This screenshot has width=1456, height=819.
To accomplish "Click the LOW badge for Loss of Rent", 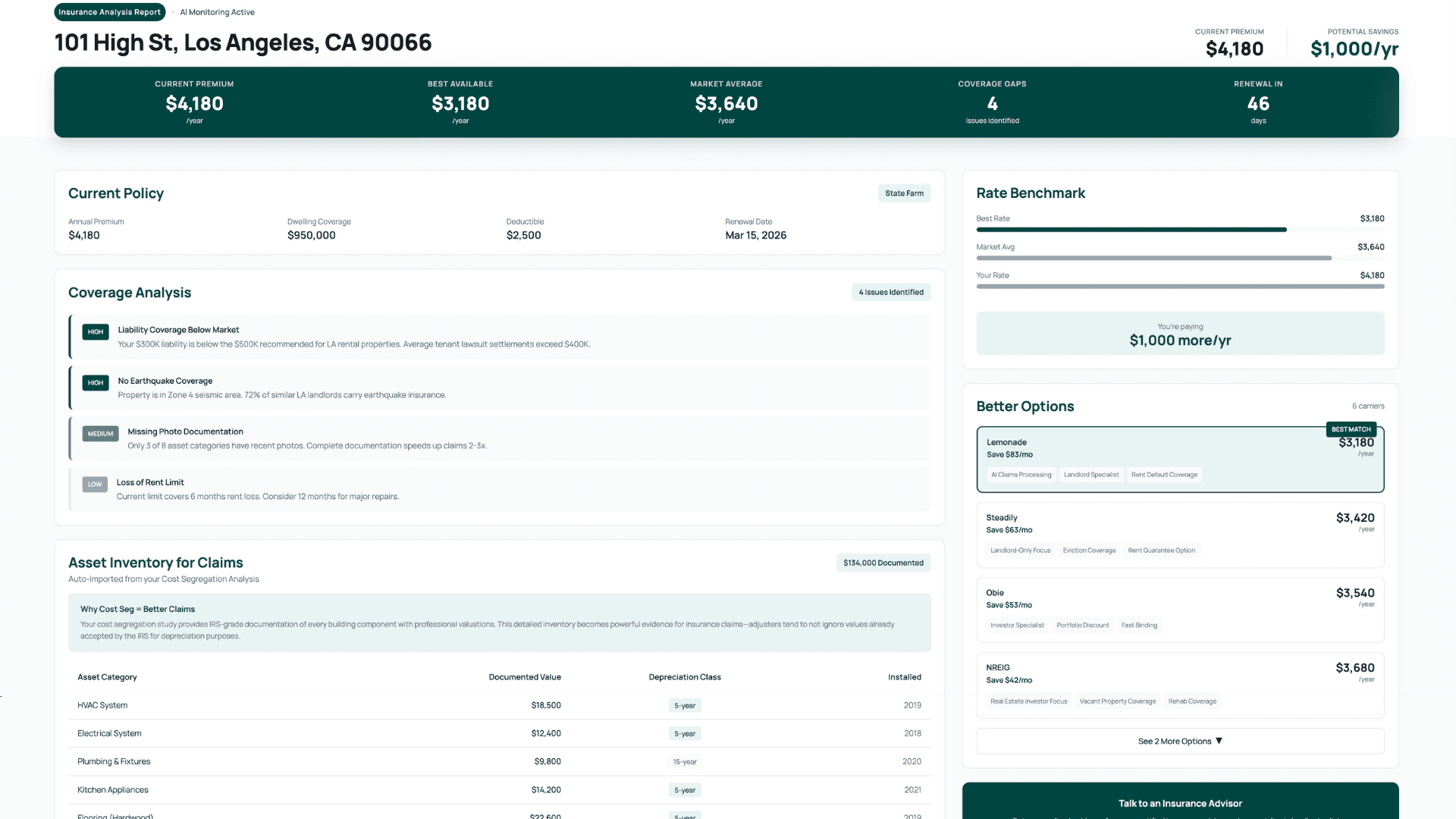I will click(95, 485).
